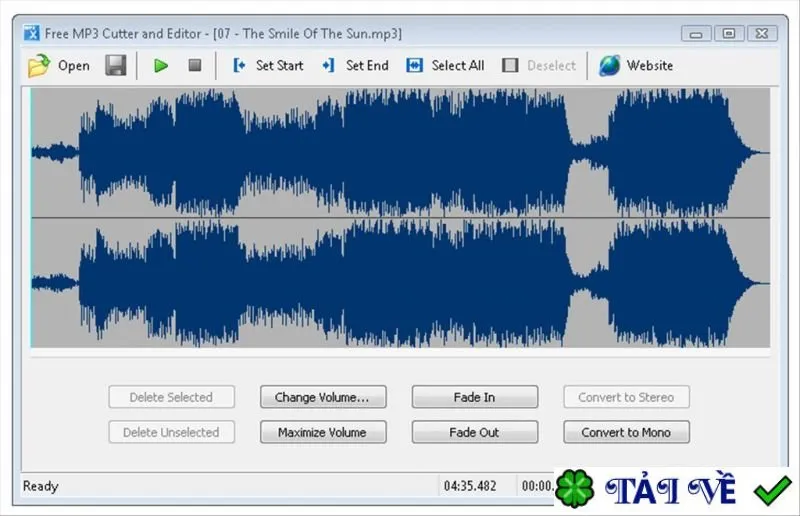Convert the track to Mono

(627, 432)
